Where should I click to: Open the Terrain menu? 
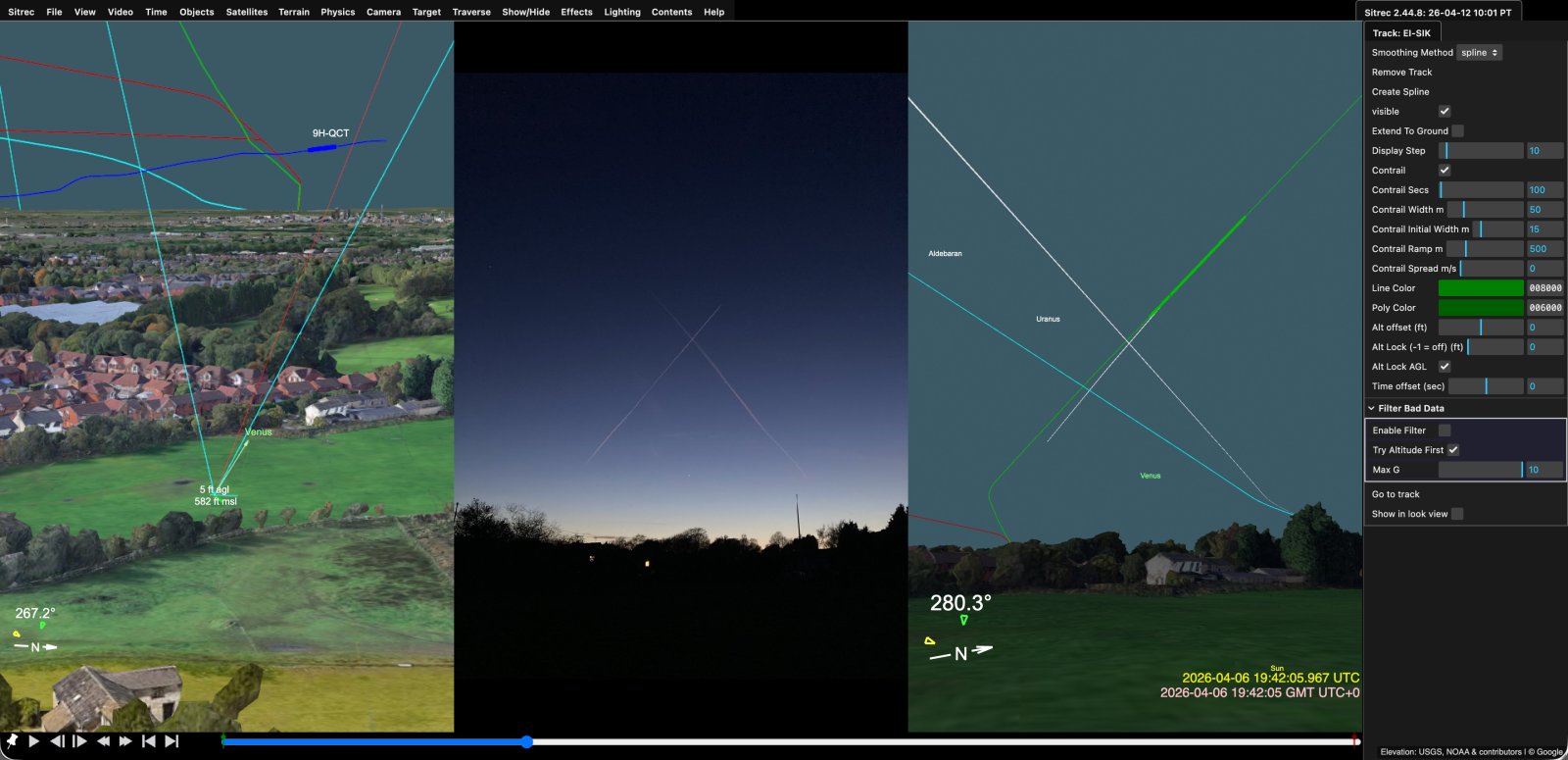tap(294, 12)
